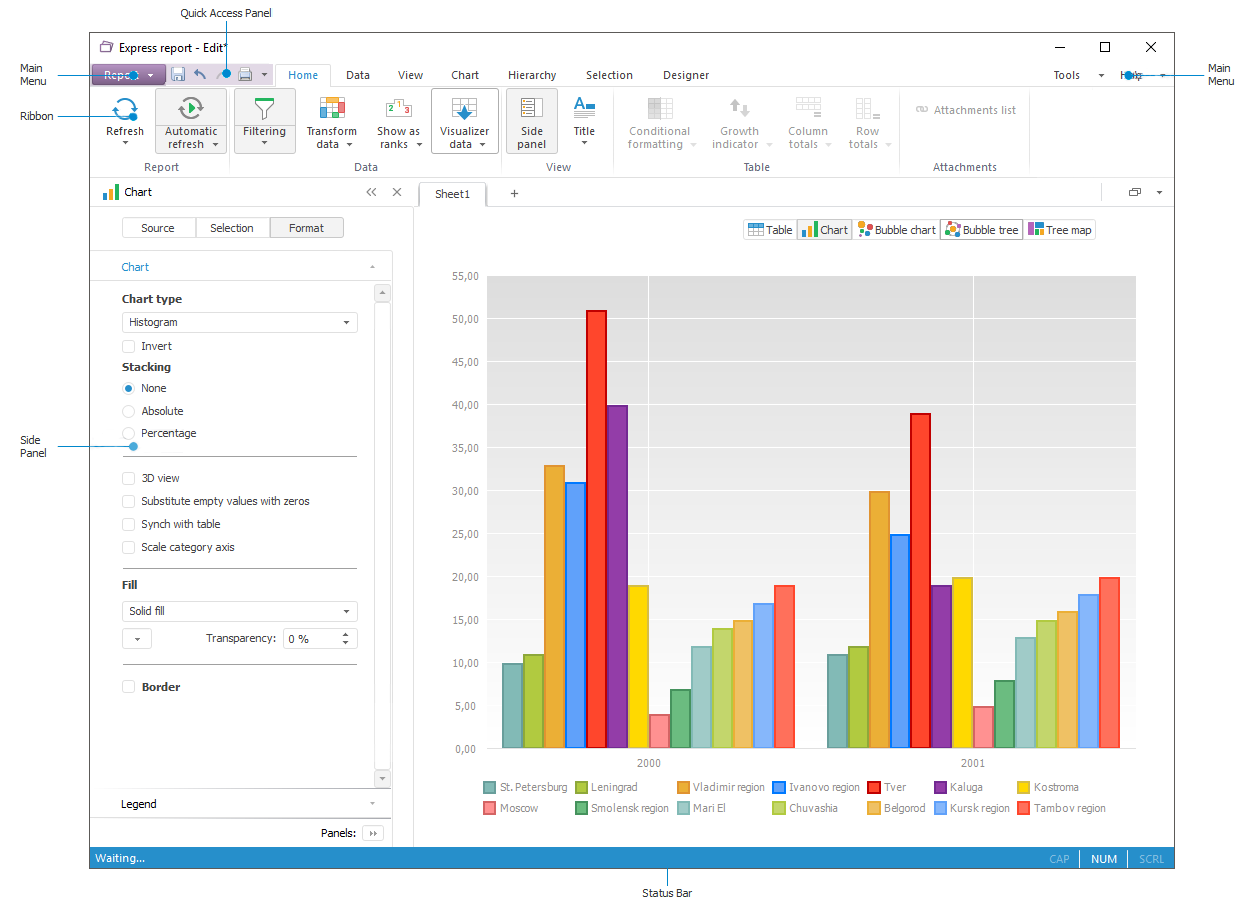The width and height of the screenshot is (1257, 904).
Task: Open the Solid fill dropdown
Action: coord(239,611)
